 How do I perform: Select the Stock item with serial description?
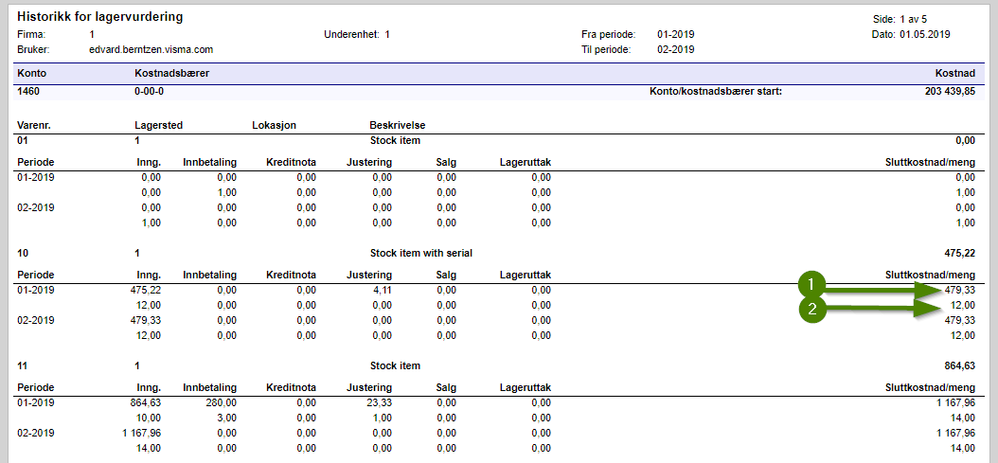421,253
